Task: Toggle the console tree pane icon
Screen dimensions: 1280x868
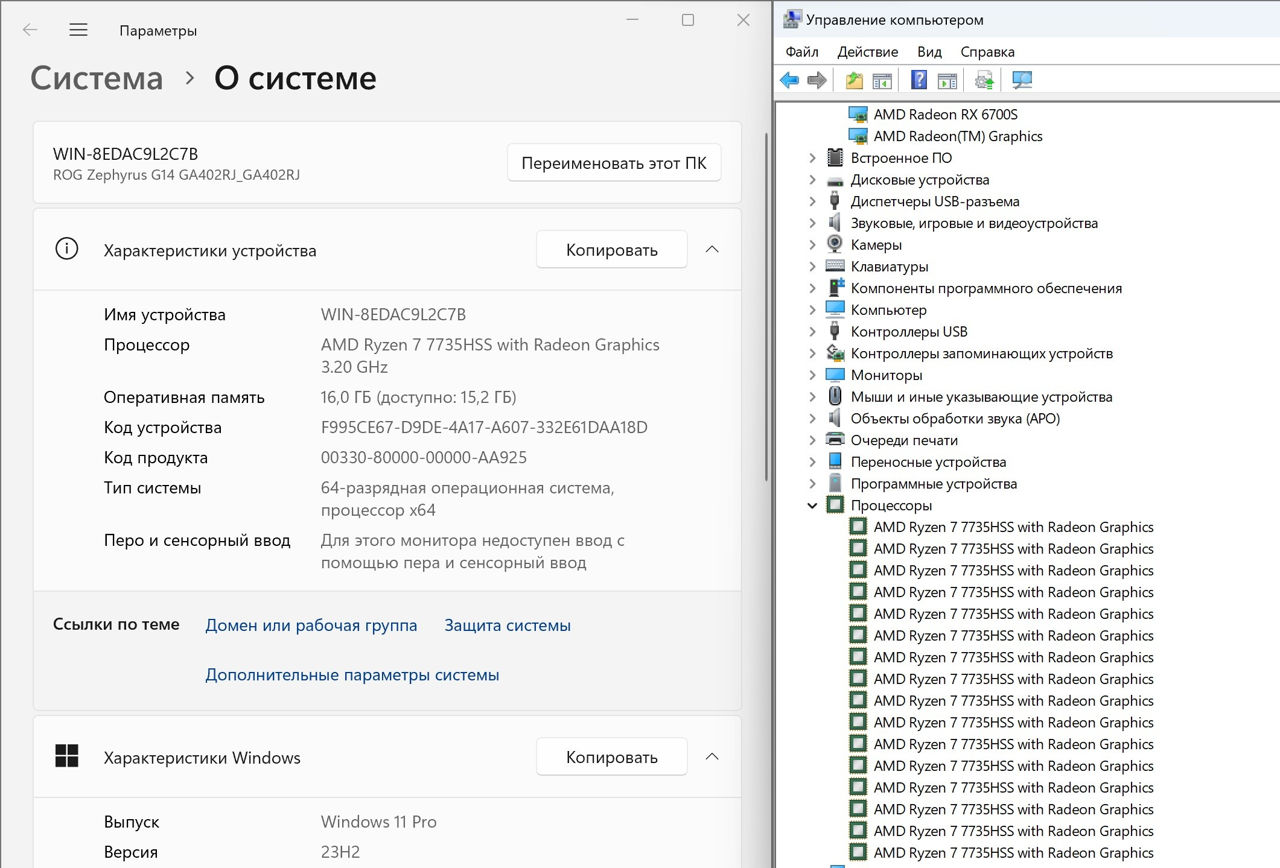Action: 882,80
